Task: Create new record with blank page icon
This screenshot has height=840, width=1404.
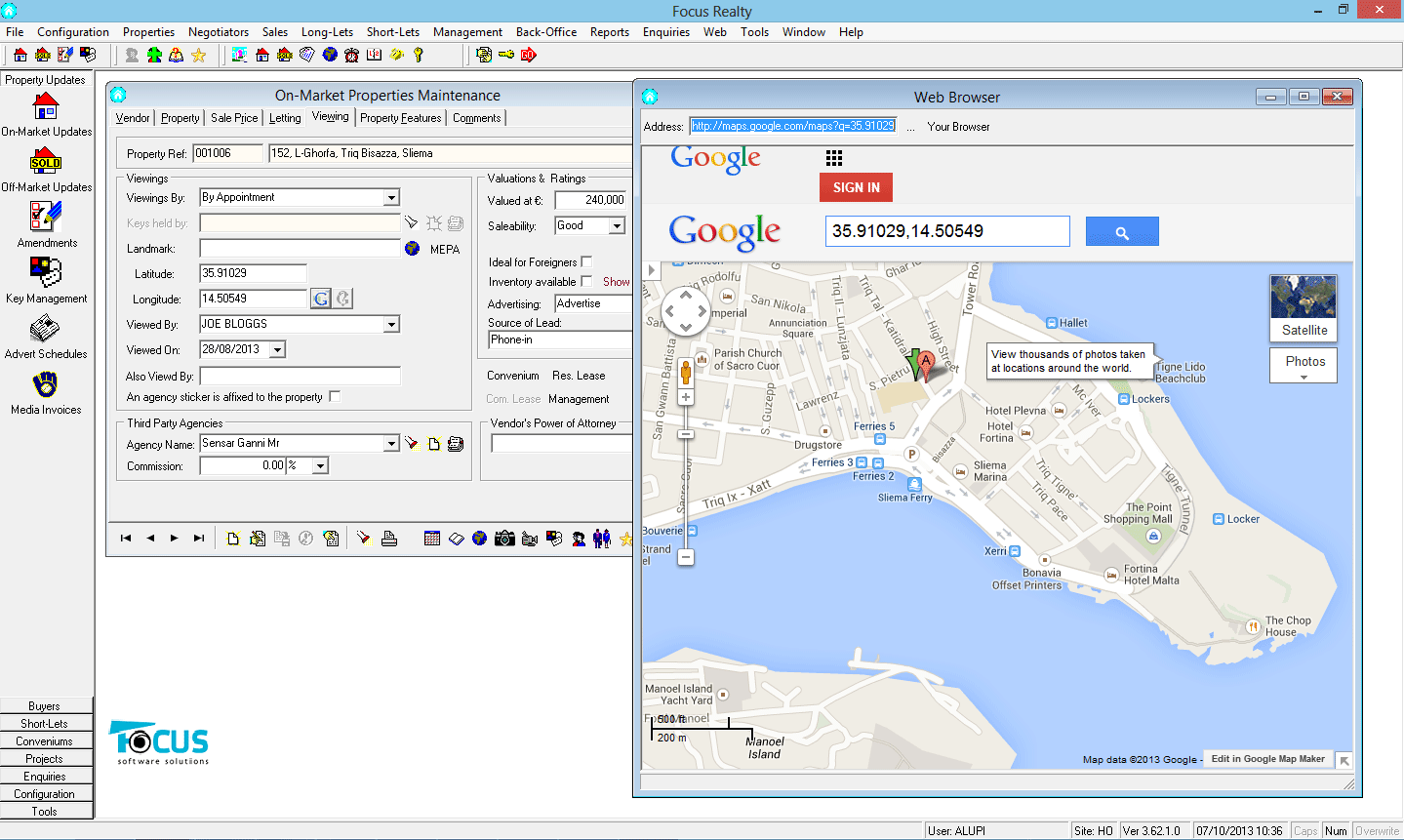Action: click(234, 538)
